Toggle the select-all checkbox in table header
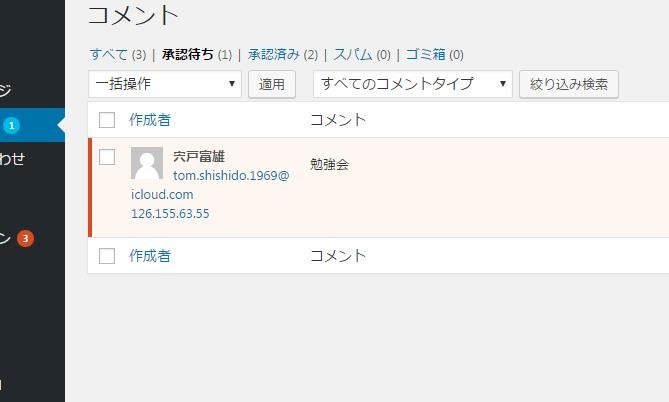 [107, 120]
